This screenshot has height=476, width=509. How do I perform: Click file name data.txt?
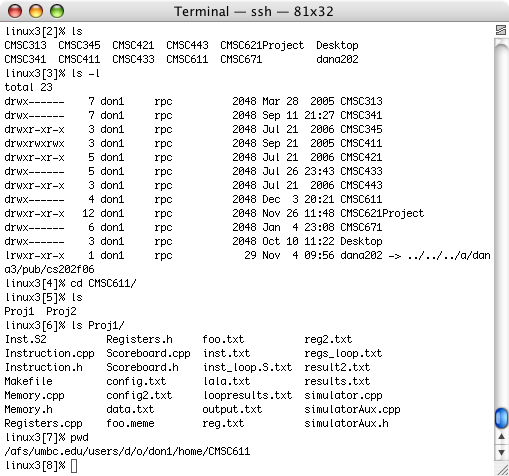coord(130,409)
